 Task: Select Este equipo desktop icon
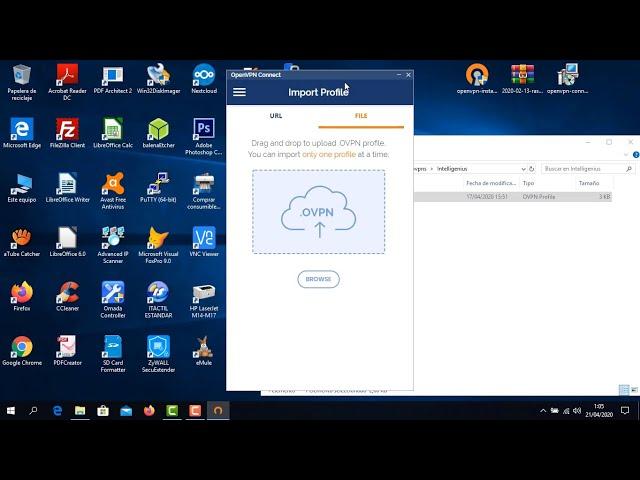[x=22, y=188]
